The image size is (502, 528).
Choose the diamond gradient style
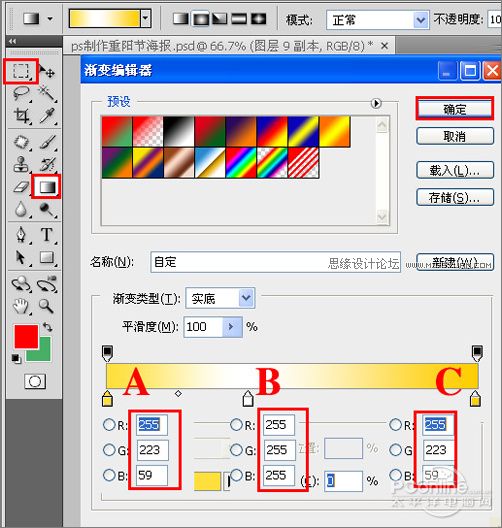[x=258, y=19]
